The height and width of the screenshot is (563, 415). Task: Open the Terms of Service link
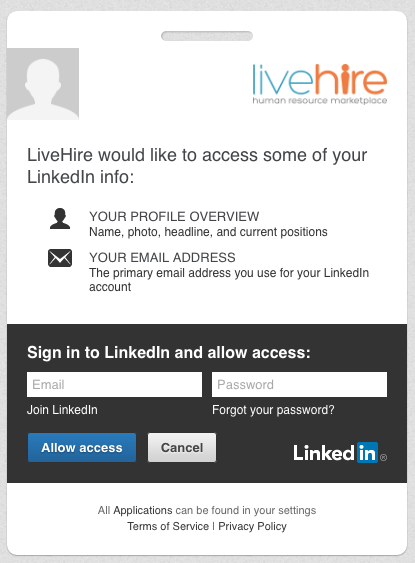coord(168,526)
